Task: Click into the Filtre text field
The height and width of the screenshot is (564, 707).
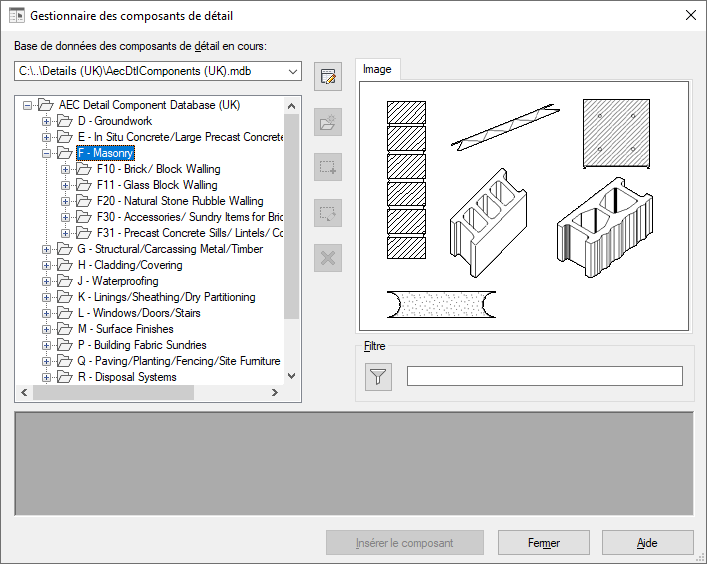Action: click(x=545, y=376)
